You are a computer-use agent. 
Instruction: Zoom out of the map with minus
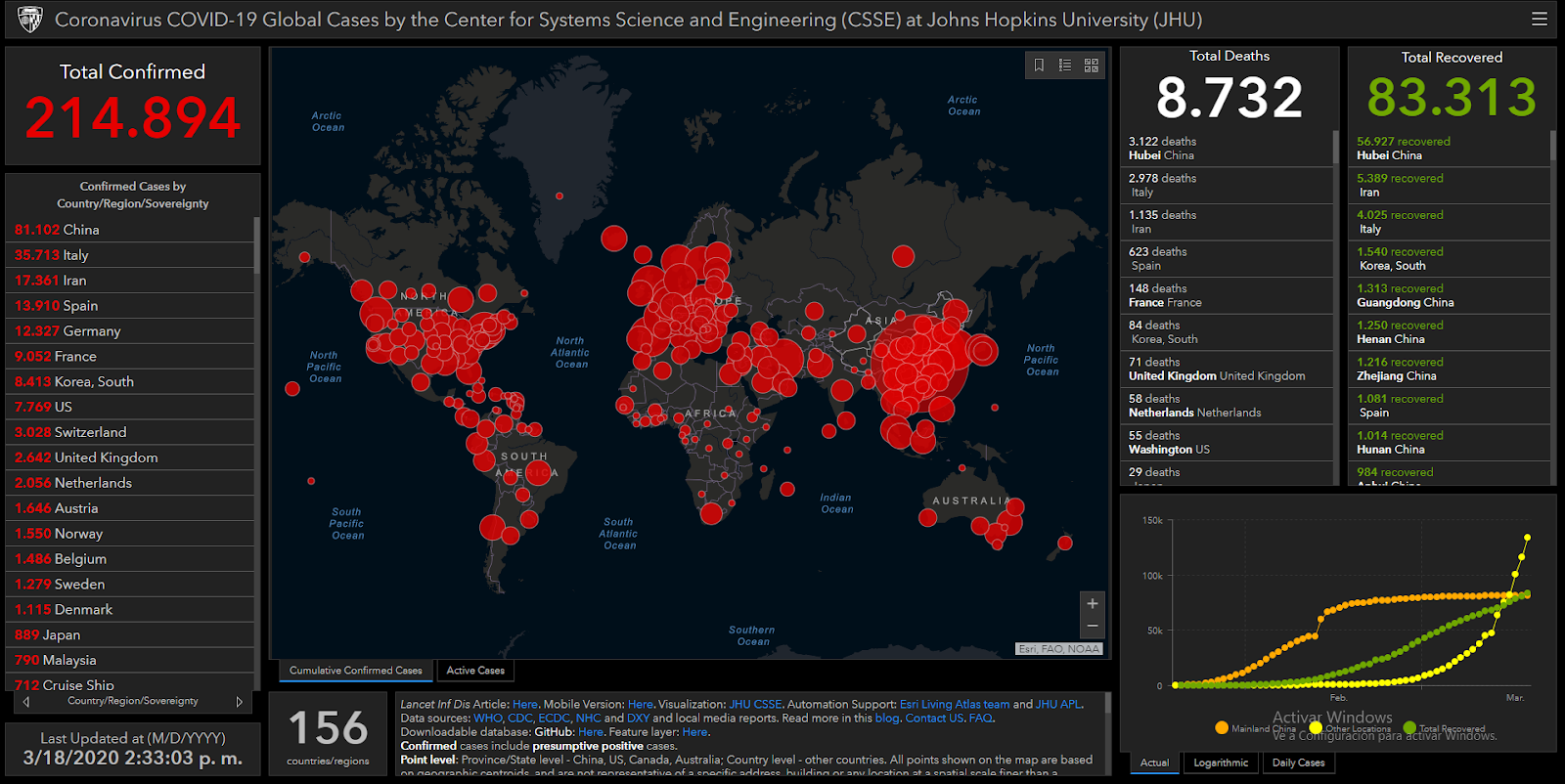pyautogui.click(x=1093, y=627)
